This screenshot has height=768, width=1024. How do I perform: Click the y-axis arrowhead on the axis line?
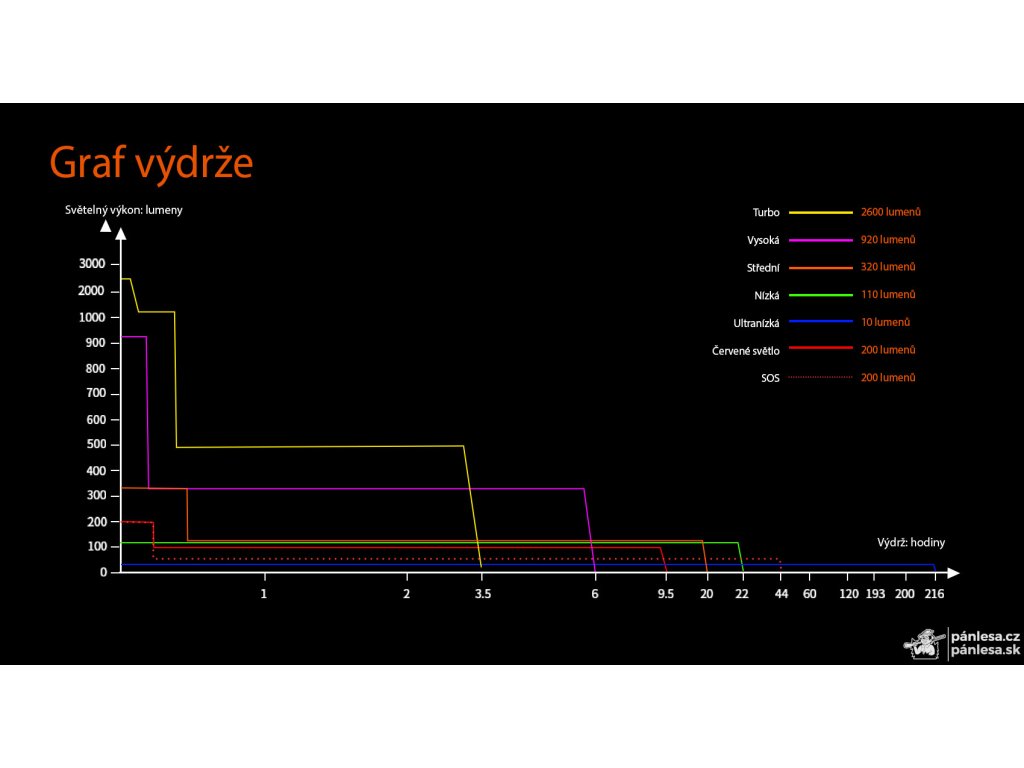pos(121,234)
